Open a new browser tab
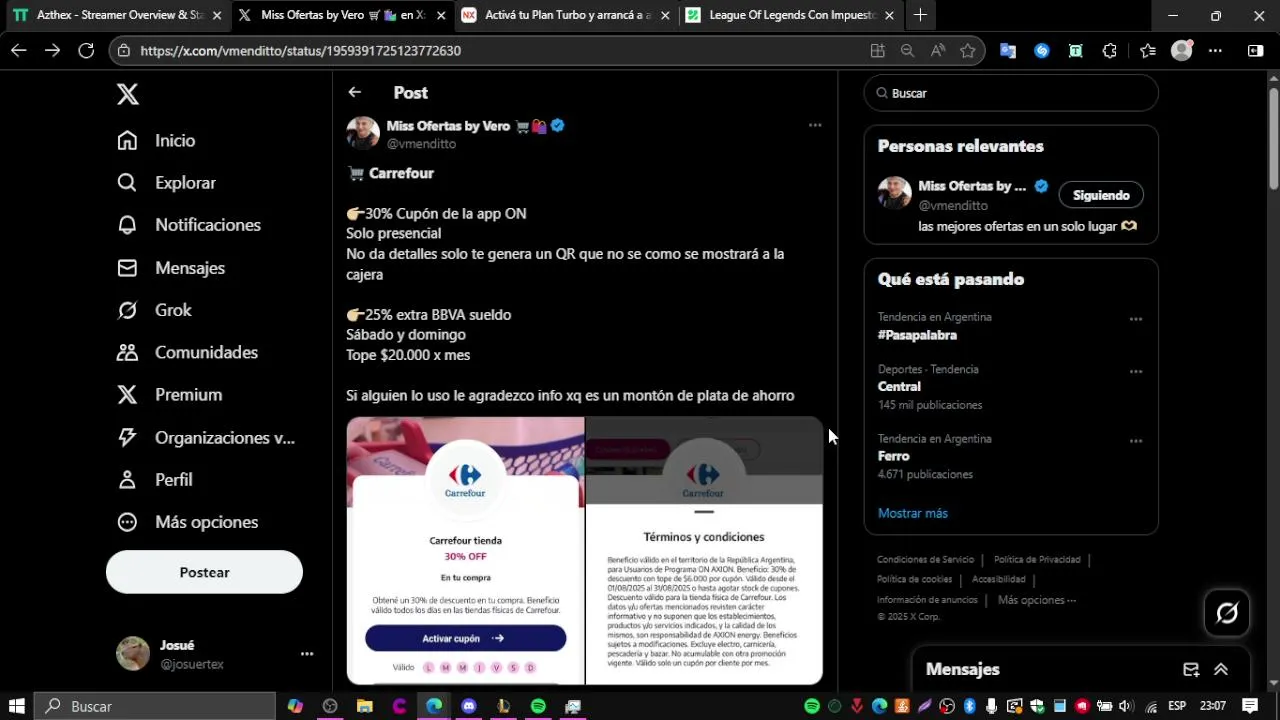This screenshot has height=720, width=1280. click(920, 15)
